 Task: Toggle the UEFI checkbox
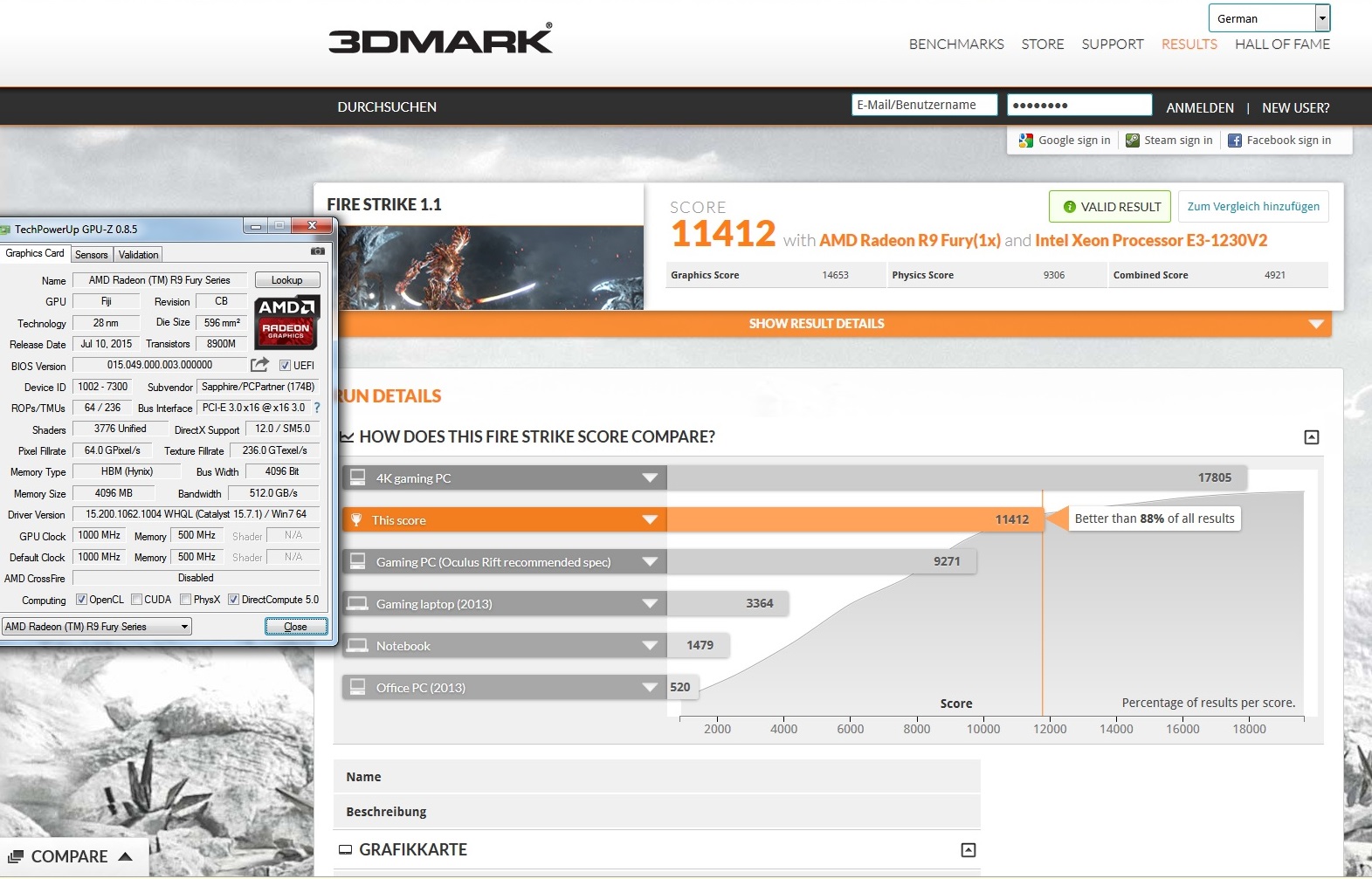pos(285,366)
